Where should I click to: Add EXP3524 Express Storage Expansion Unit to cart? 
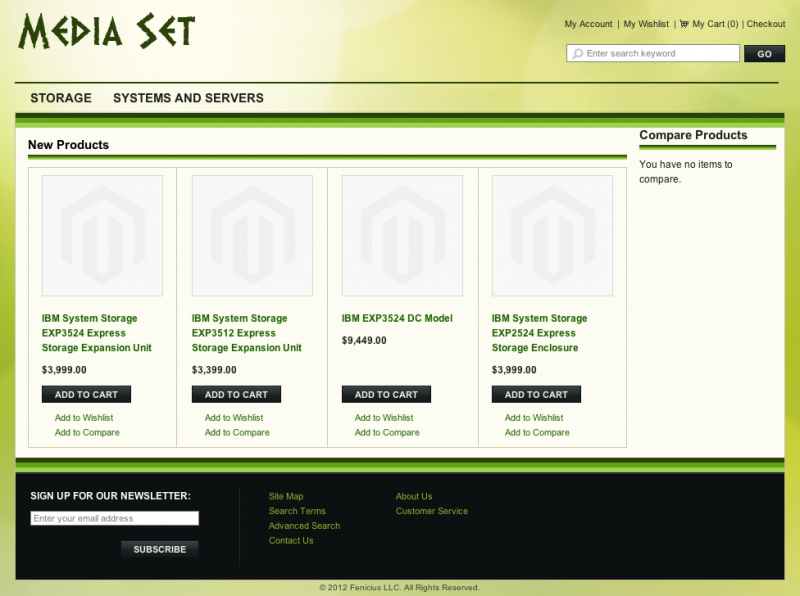tap(86, 394)
